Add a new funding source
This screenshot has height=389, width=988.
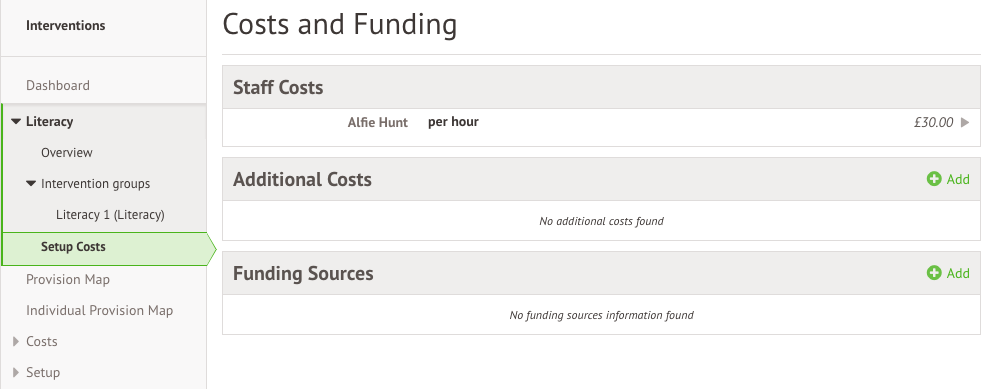click(x=948, y=273)
